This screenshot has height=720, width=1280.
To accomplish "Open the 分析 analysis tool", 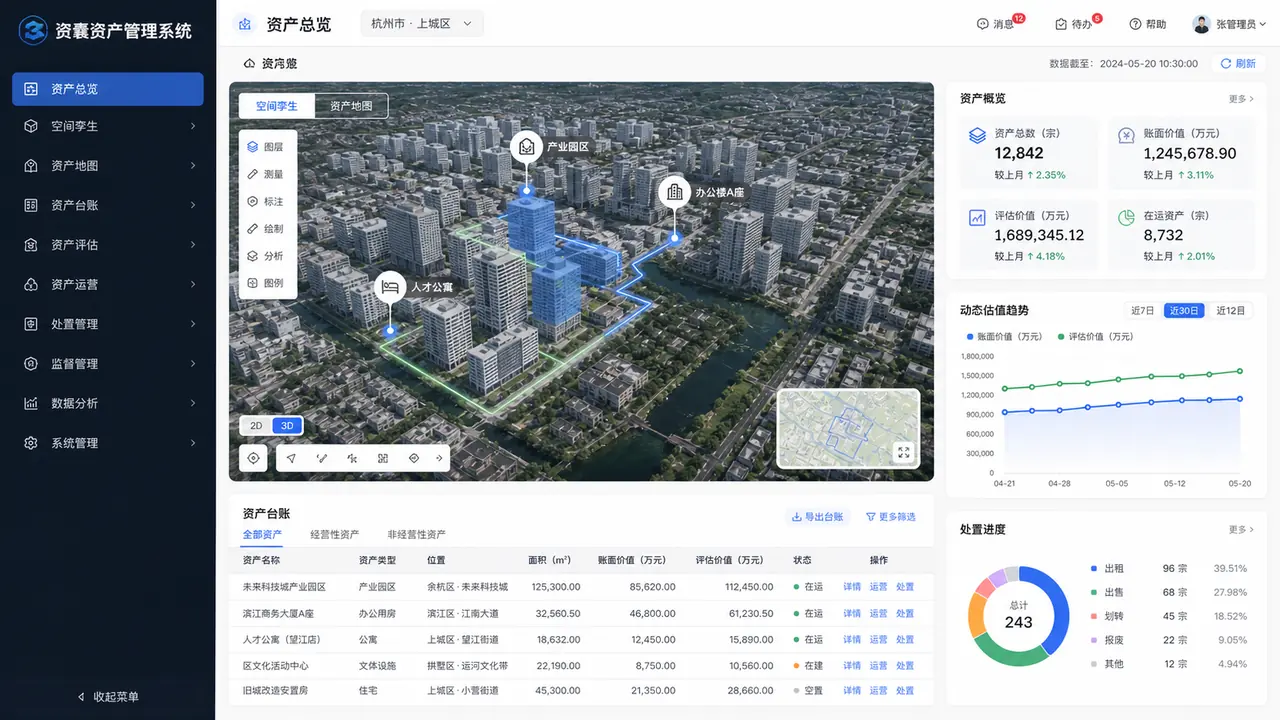I will pos(267,256).
